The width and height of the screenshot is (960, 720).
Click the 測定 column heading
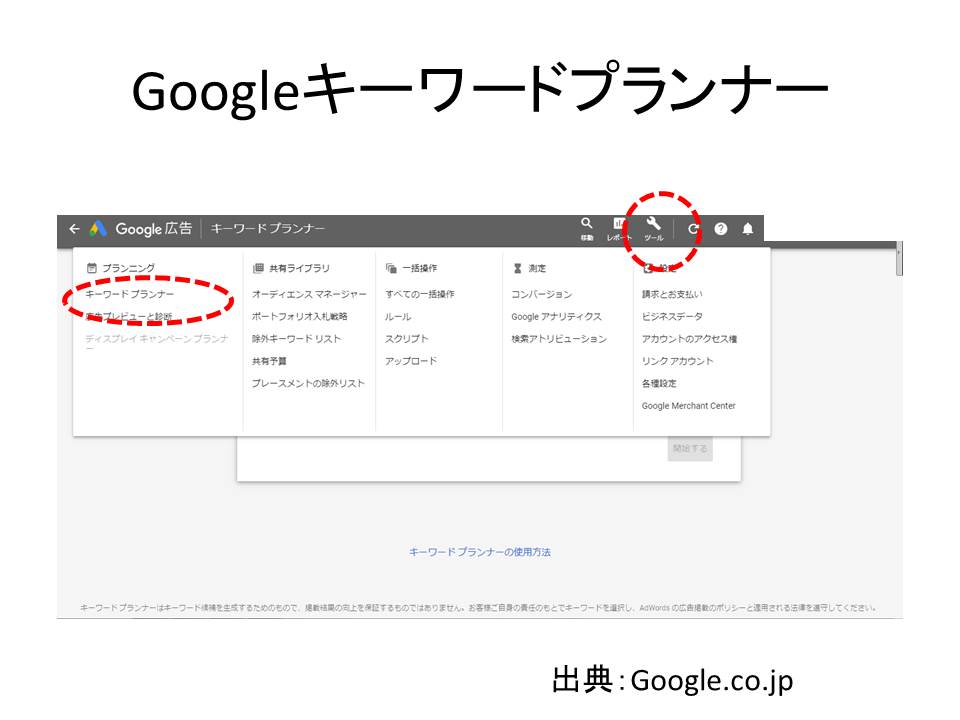(537, 268)
